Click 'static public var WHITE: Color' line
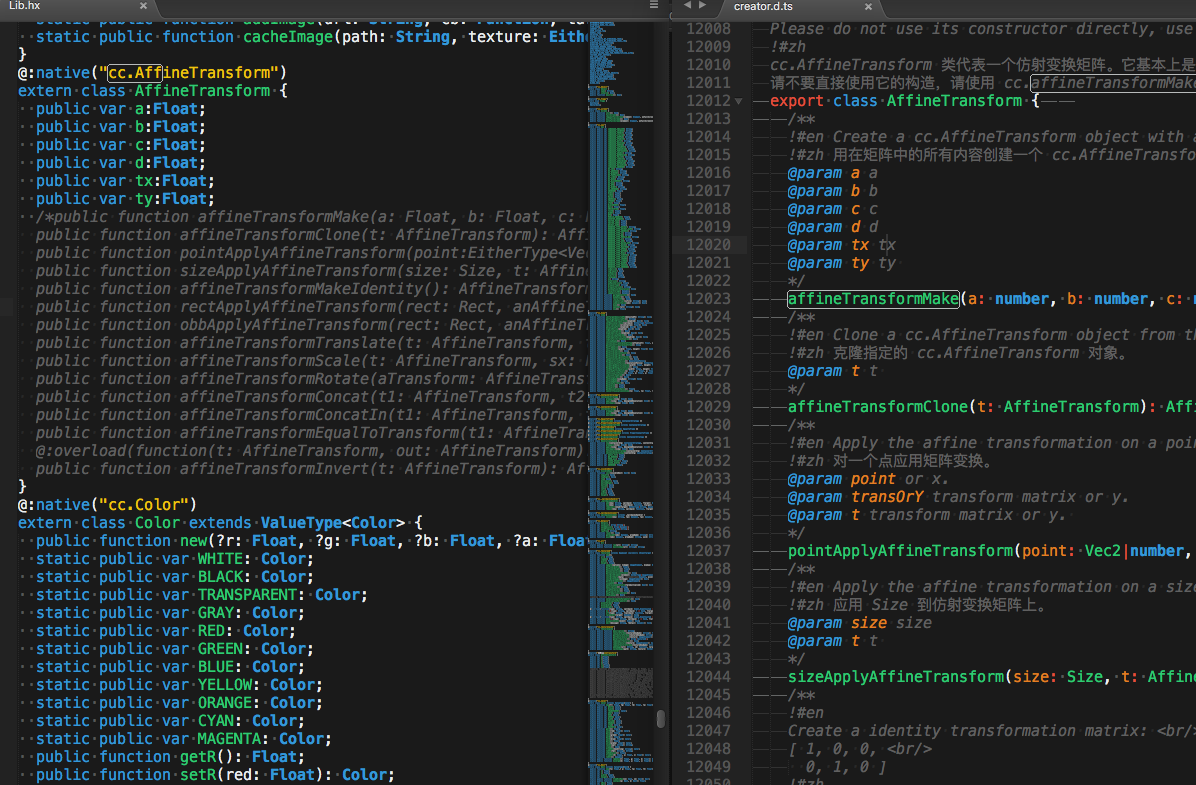This screenshot has width=1196, height=785. (x=175, y=559)
